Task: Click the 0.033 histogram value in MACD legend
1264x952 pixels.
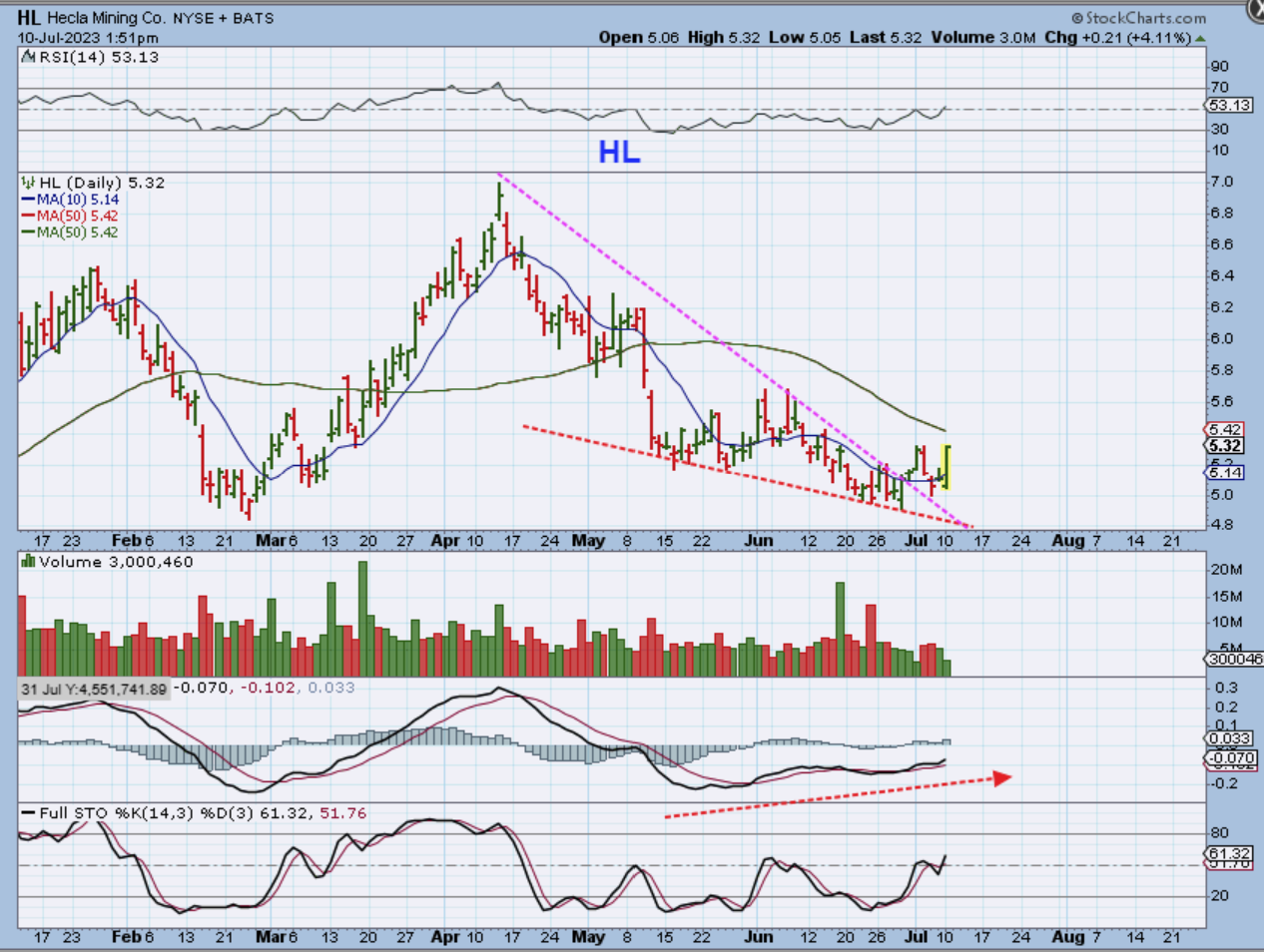Action: pos(331,688)
